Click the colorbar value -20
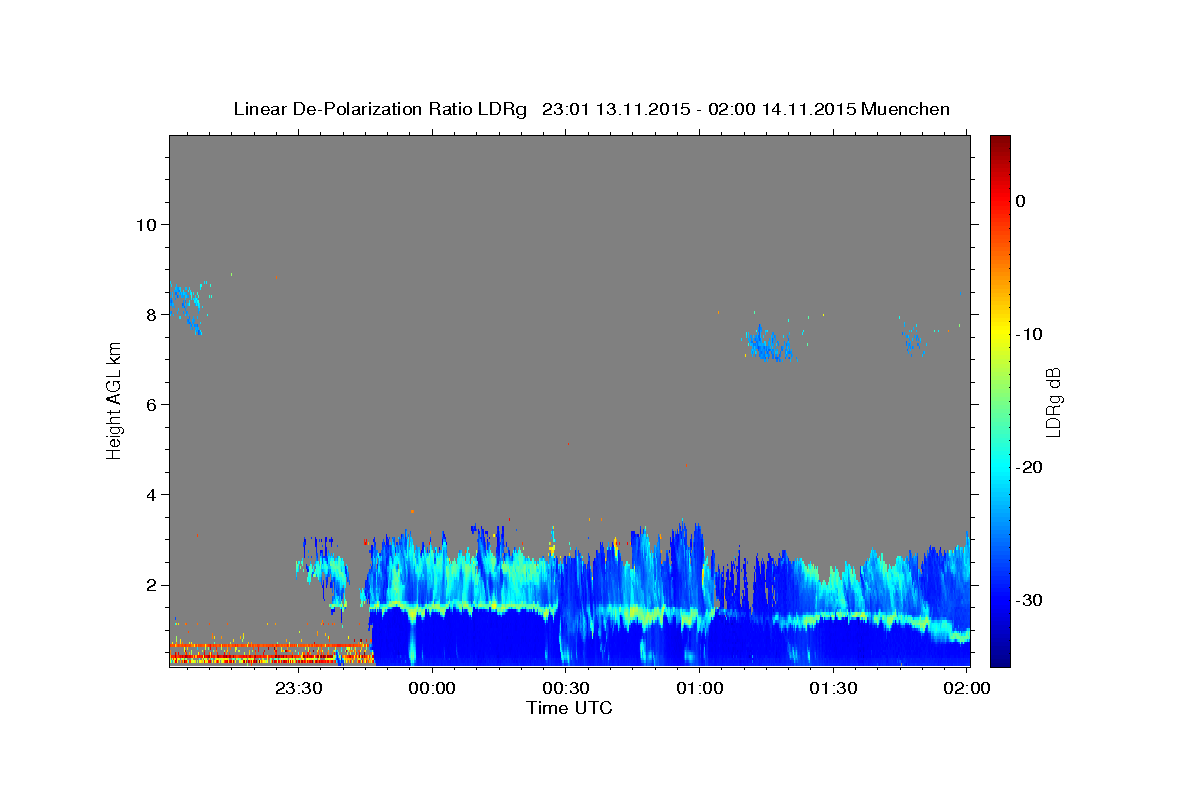 [x=1030, y=467]
